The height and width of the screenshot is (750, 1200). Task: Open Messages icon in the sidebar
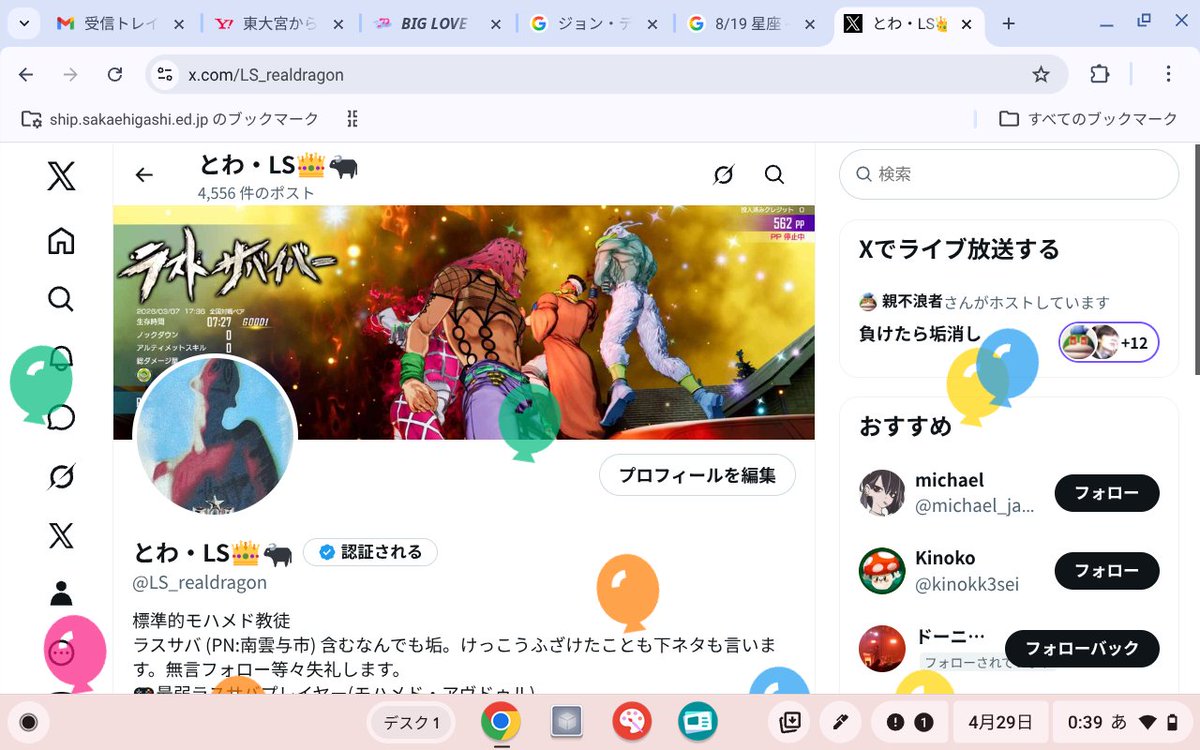[x=60, y=418]
